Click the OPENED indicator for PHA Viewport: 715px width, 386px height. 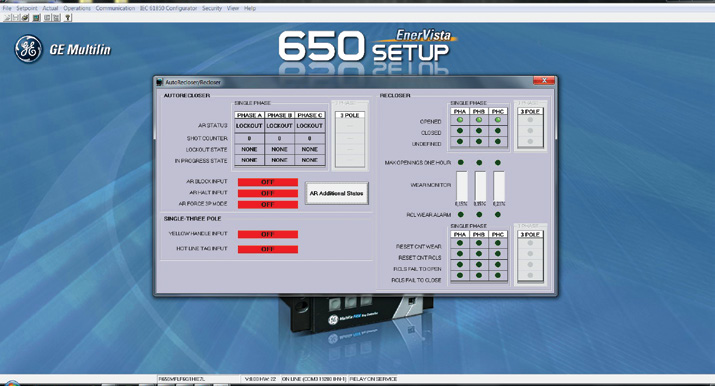click(460, 120)
